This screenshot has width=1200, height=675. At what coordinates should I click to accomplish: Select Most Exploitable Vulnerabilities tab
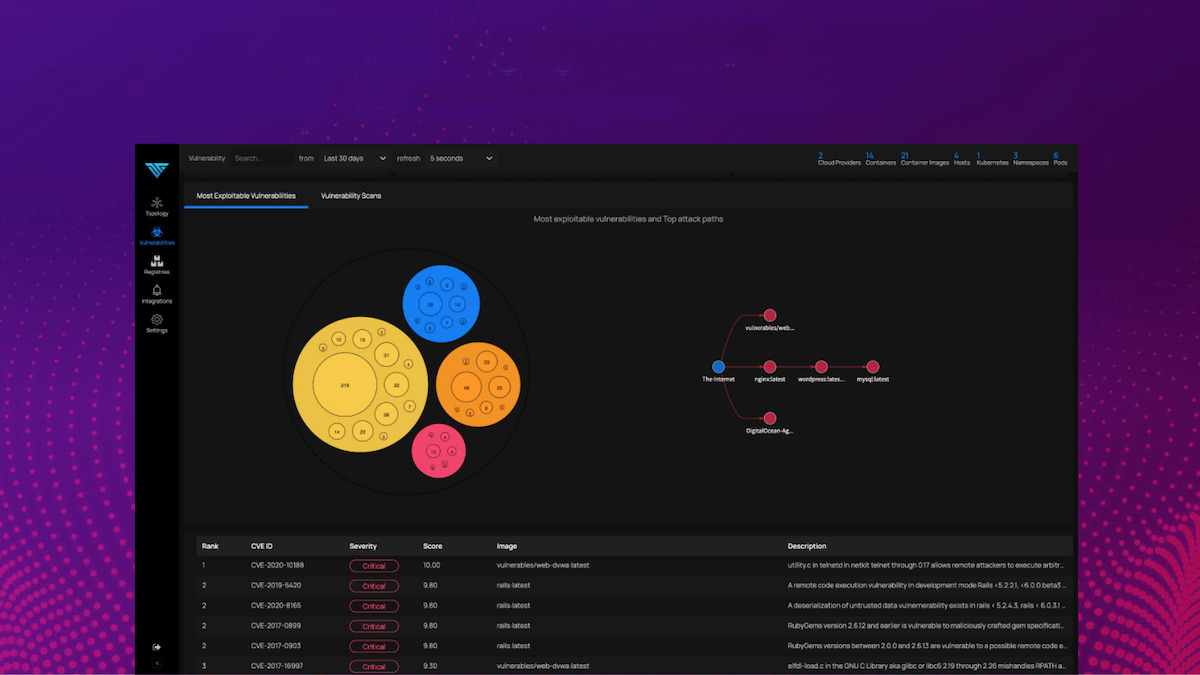coord(246,196)
